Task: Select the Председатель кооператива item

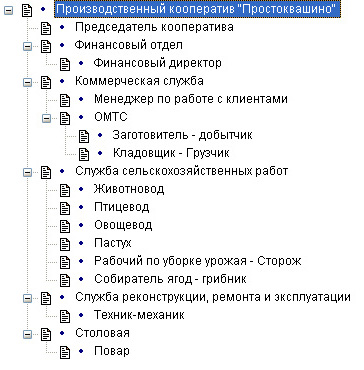Action: 154,27
